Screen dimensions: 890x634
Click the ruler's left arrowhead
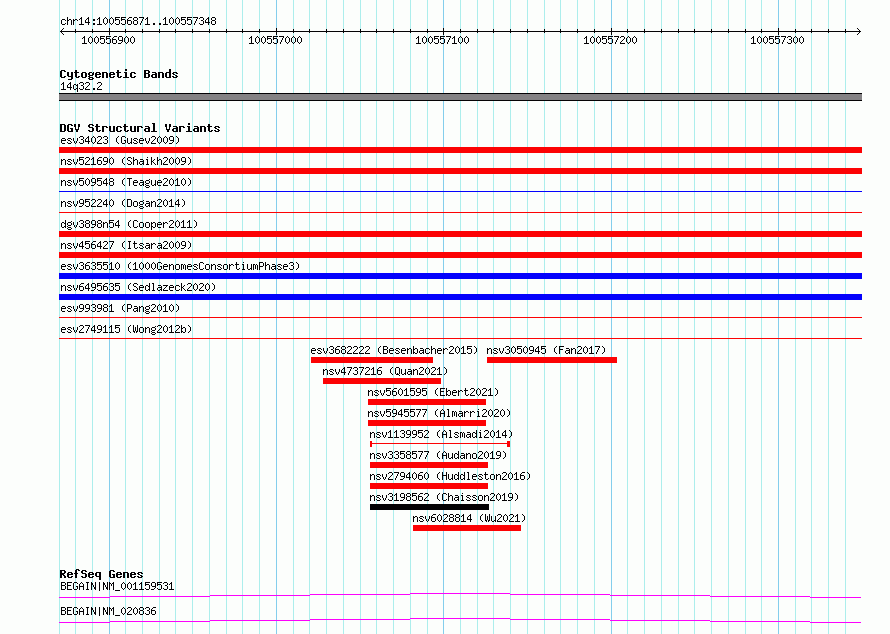62,31
